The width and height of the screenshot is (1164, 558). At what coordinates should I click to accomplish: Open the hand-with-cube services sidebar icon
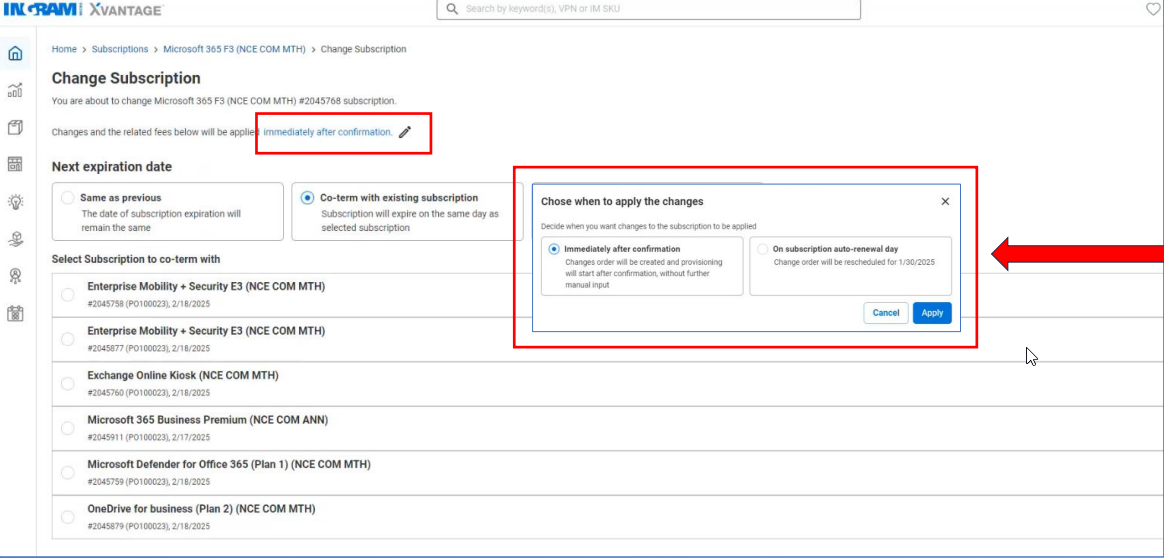point(15,239)
